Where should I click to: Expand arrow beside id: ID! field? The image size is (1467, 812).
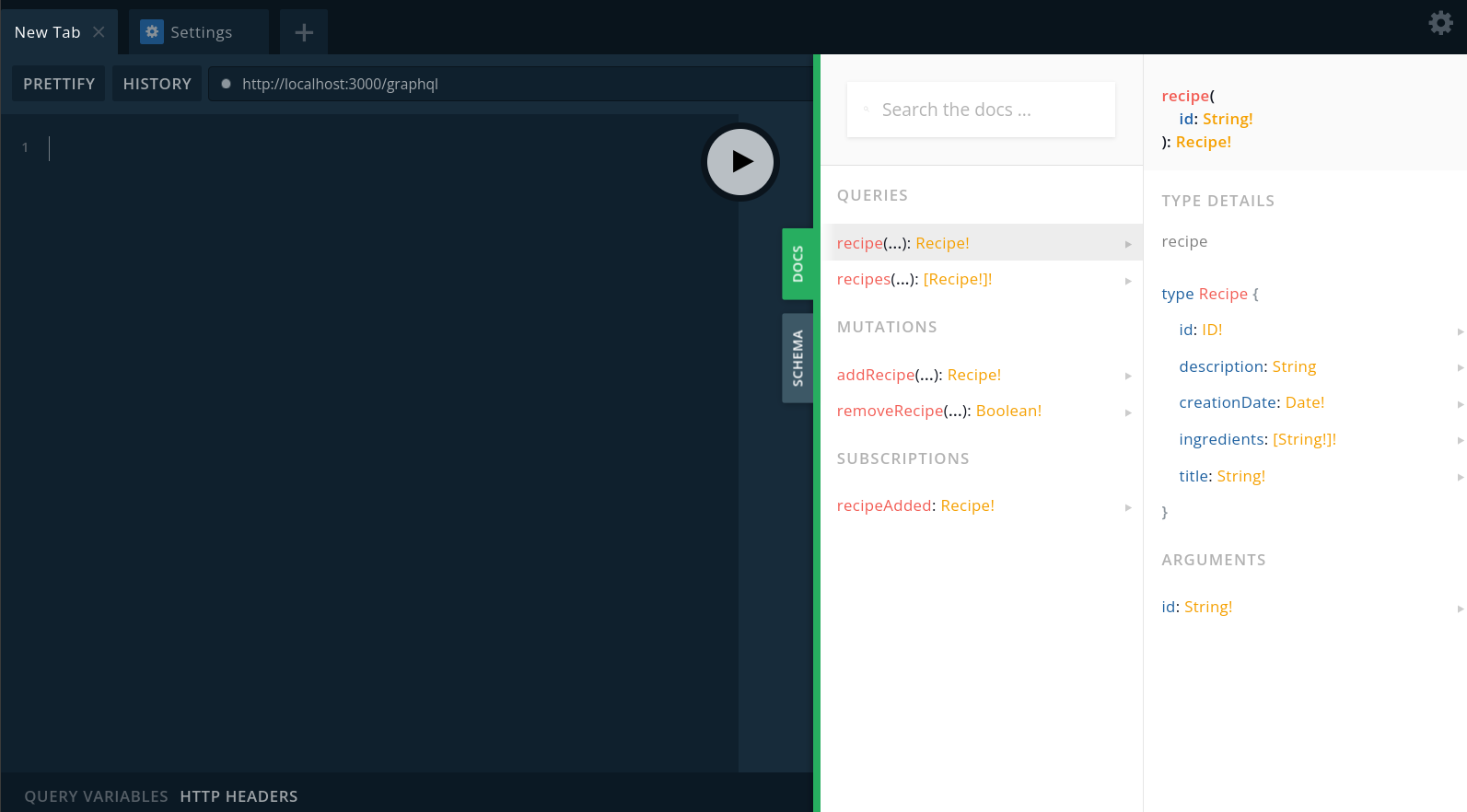pos(1461,331)
